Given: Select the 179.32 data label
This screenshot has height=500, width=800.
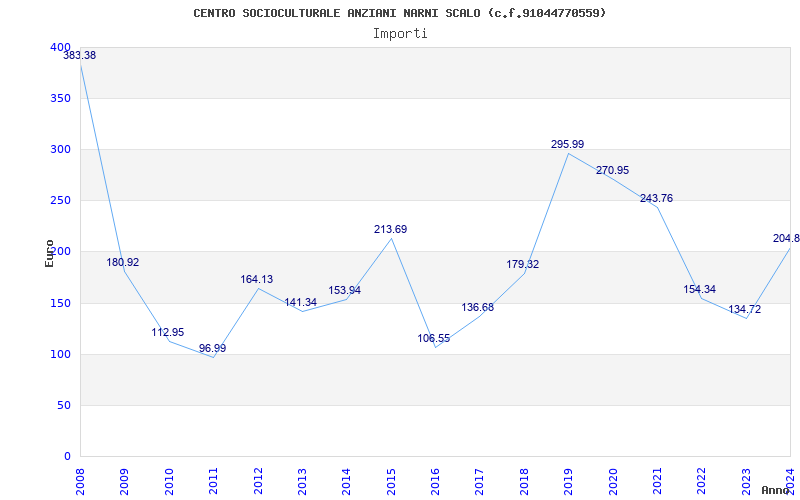Looking at the screenshot, I should click(x=522, y=265).
